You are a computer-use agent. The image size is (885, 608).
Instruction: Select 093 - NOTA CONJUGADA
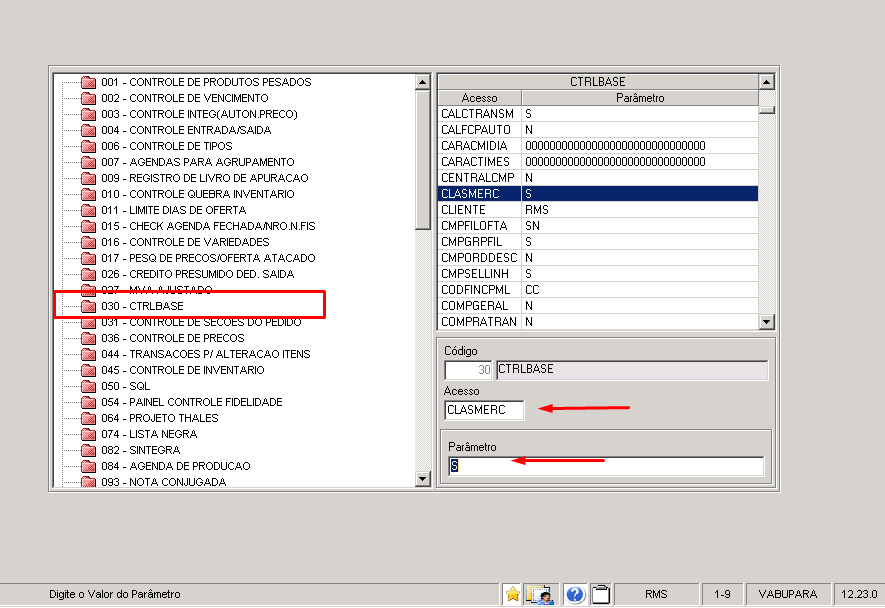[164, 482]
